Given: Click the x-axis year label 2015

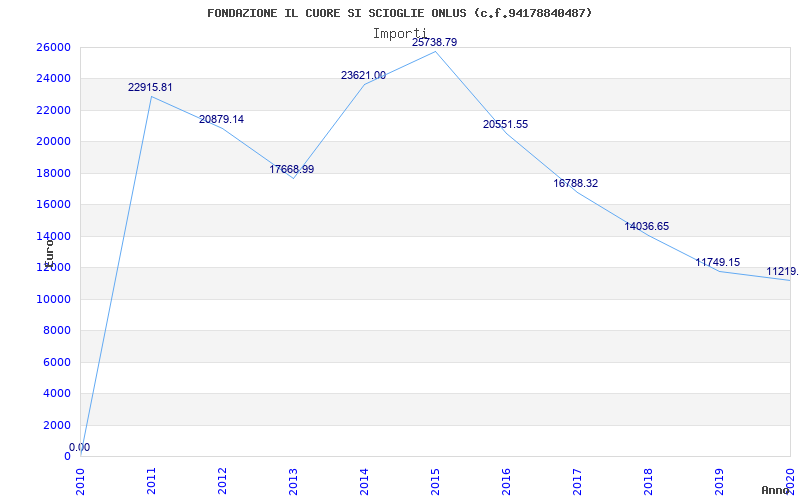Looking at the screenshot, I should pos(435,482).
